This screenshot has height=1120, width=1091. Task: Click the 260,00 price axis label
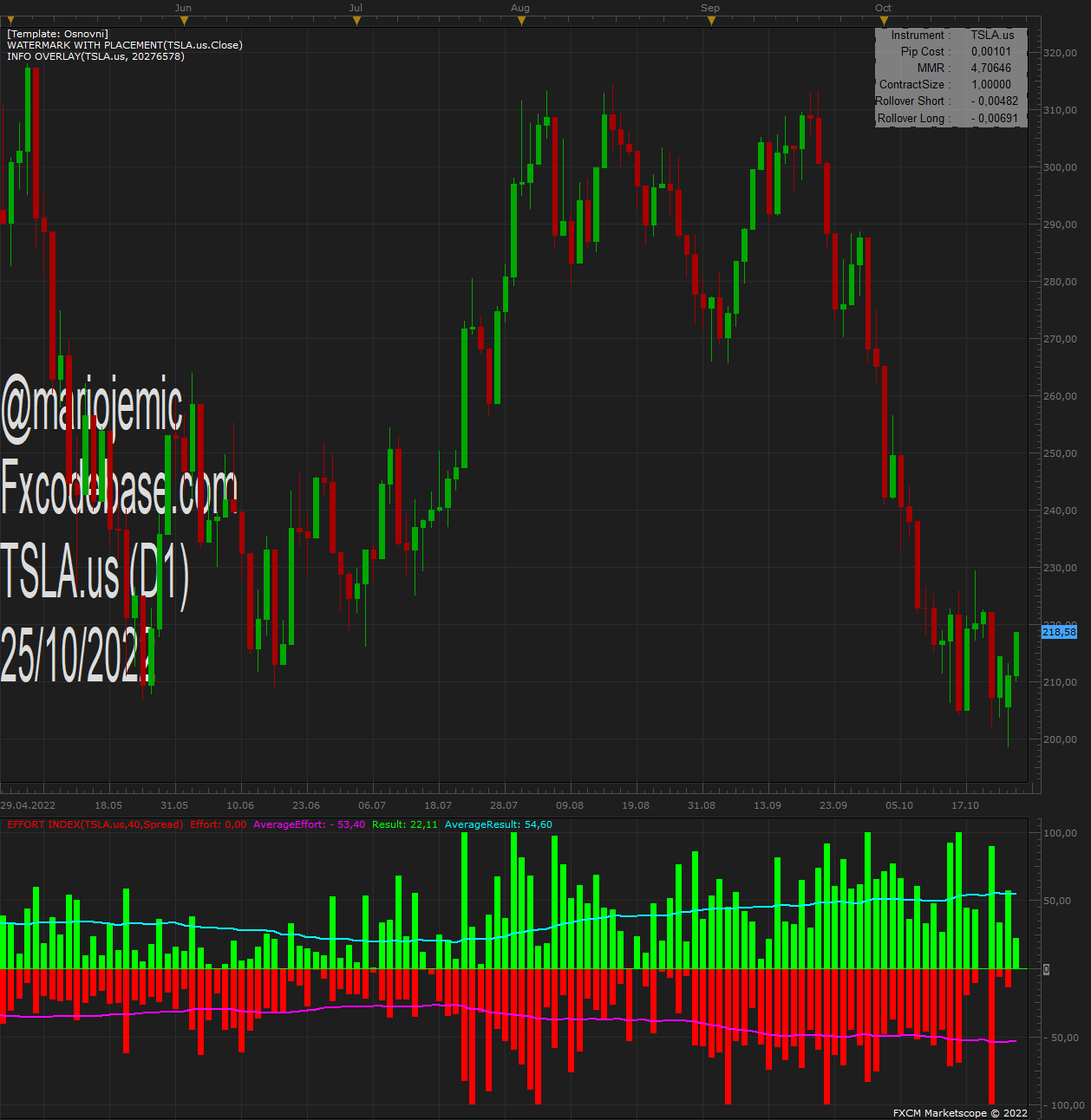pyautogui.click(x=1060, y=396)
